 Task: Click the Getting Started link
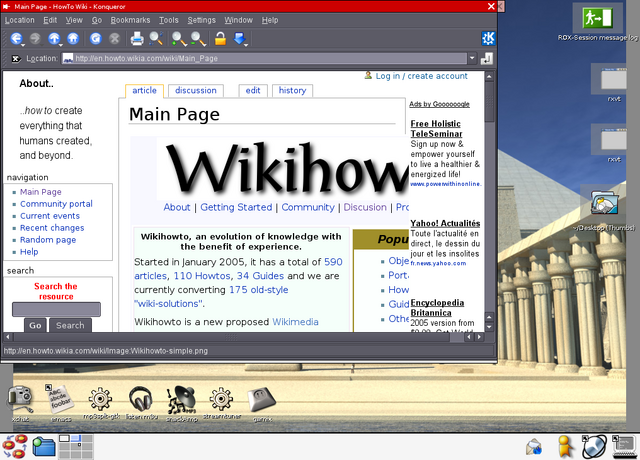pos(236,207)
